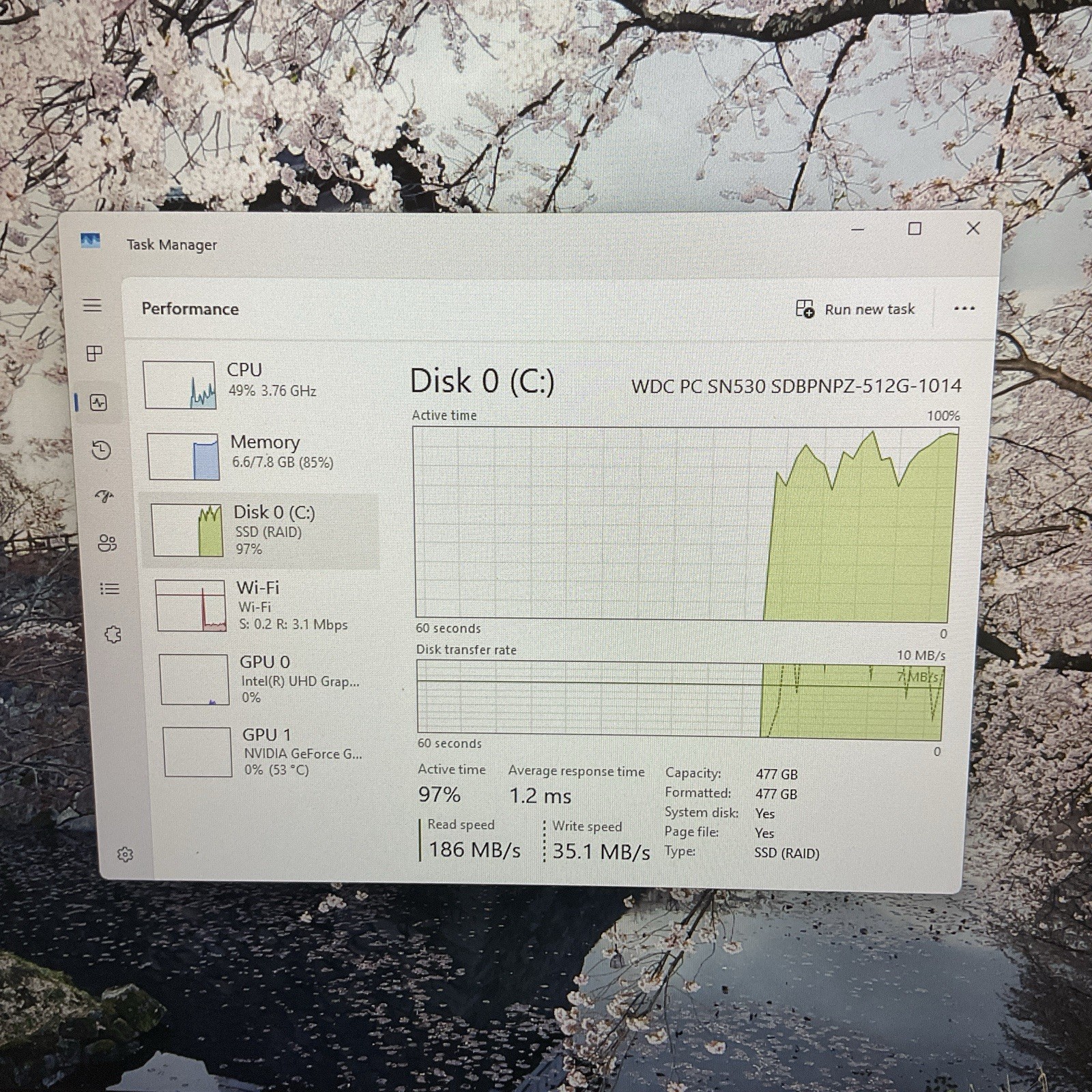
Task: Click the Active time disk graph
Action: (686, 523)
